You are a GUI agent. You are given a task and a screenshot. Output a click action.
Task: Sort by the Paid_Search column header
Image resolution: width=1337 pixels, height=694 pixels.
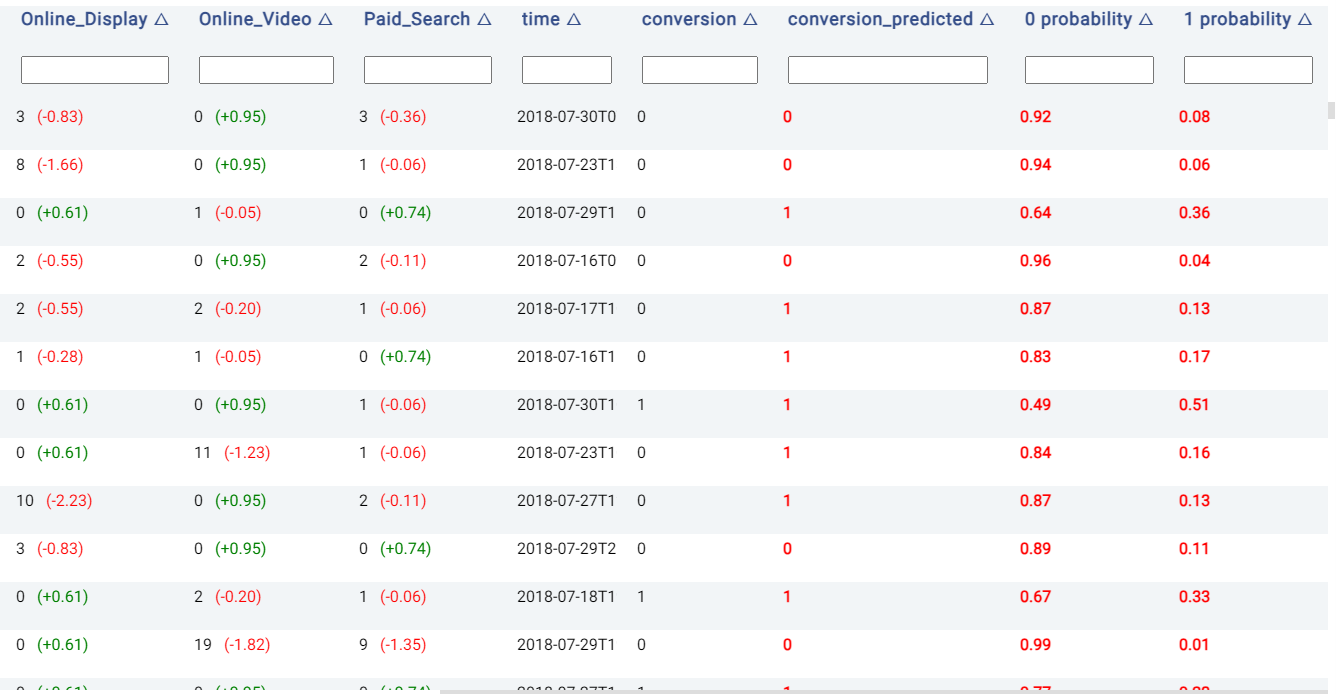pyautogui.click(x=428, y=20)
